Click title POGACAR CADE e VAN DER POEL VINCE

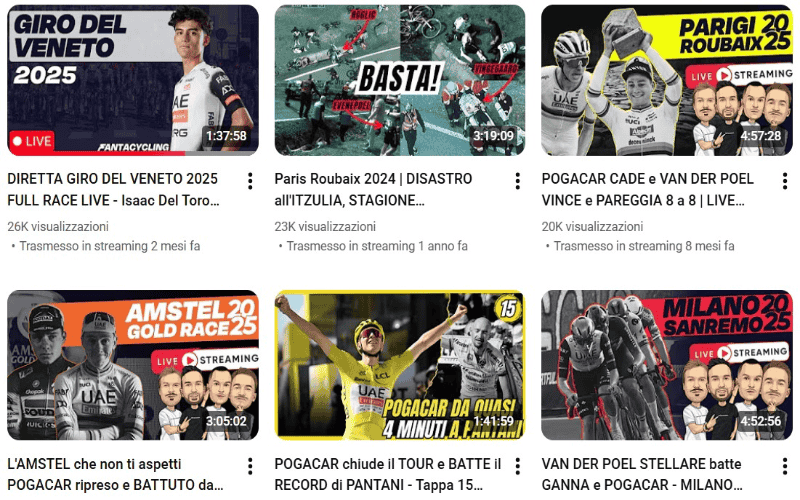(x=647, y=190)
